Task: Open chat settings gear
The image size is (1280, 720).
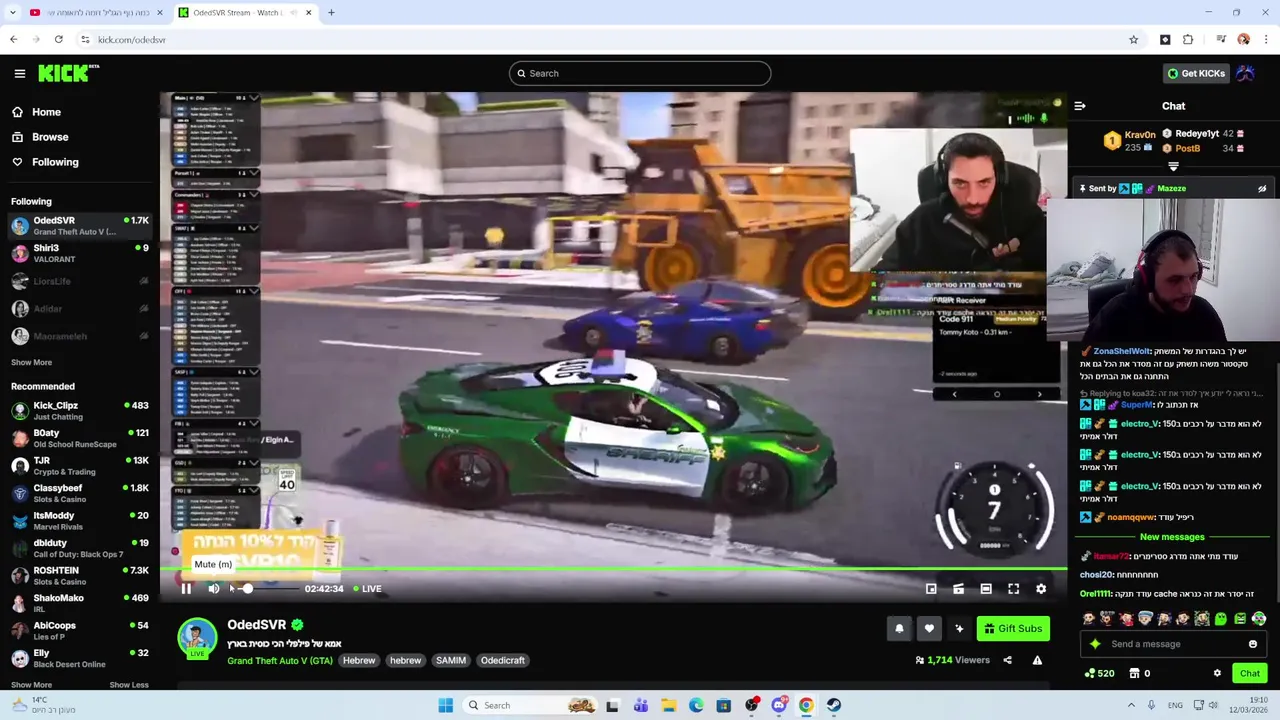Action: coord(1217,673)
